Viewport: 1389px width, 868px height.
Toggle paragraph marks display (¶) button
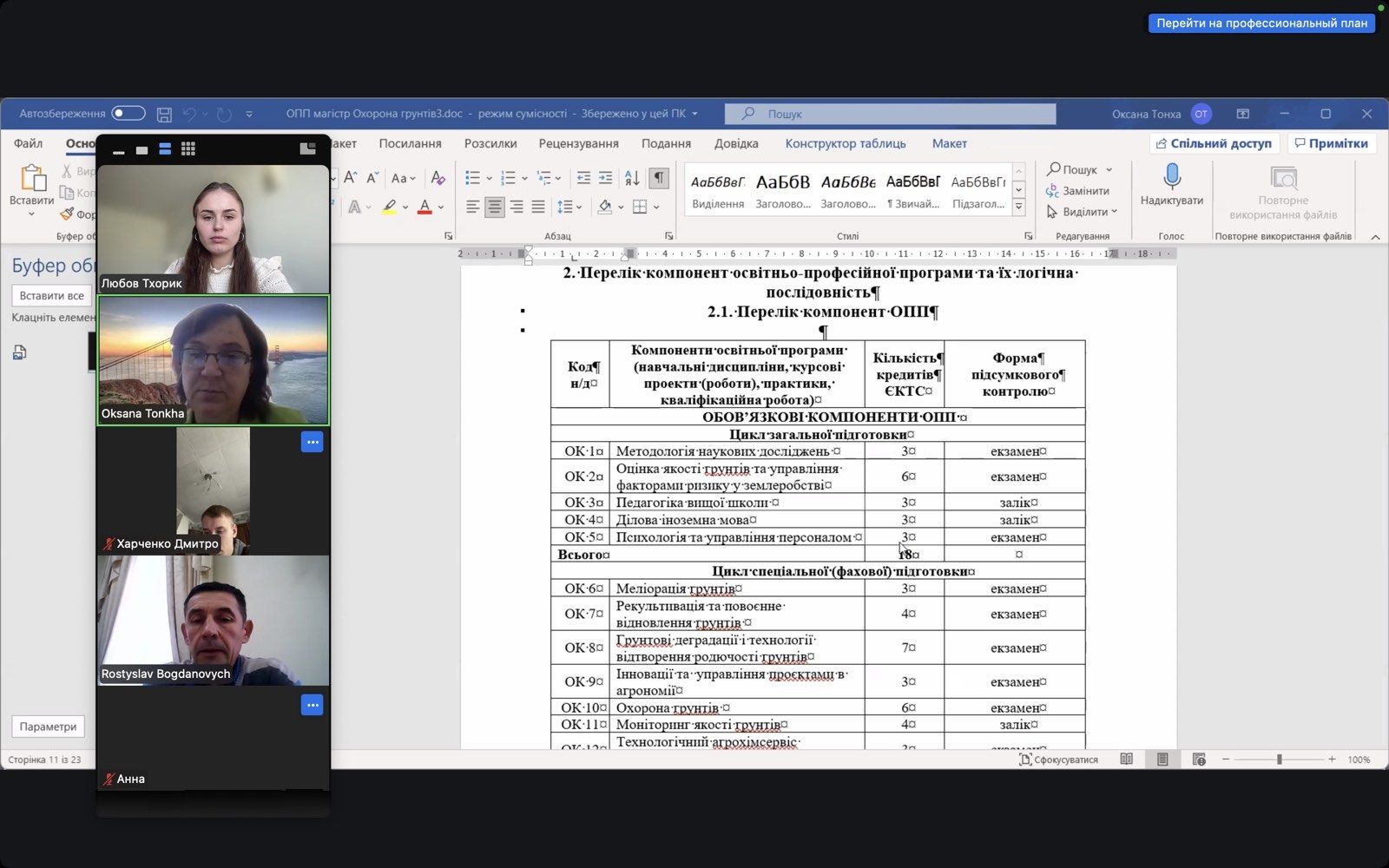tap(660, 178)
